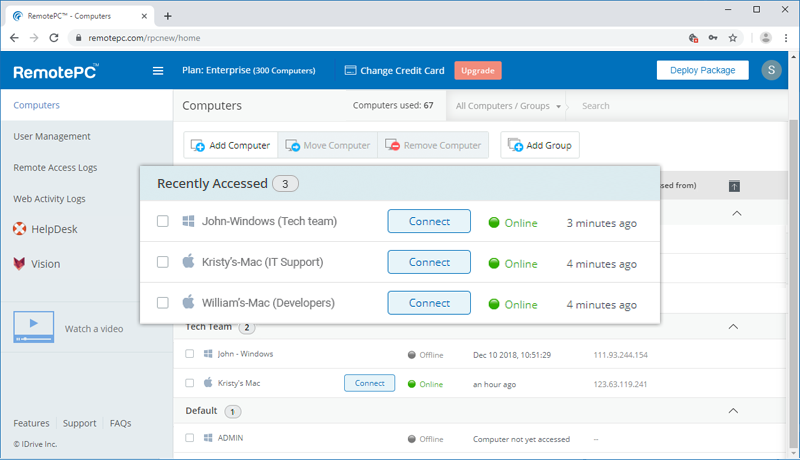Viewport: 800px width, 460px height.
Task: Play the Watch a video thumbnail
Action: (34, 327)
